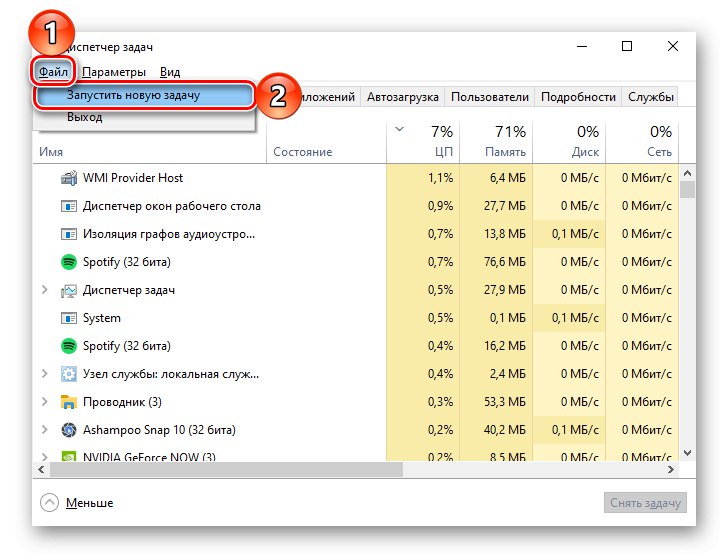The image size is (728, 558).
Task: Open the Вид menu
Action: [x=170, y=72]
